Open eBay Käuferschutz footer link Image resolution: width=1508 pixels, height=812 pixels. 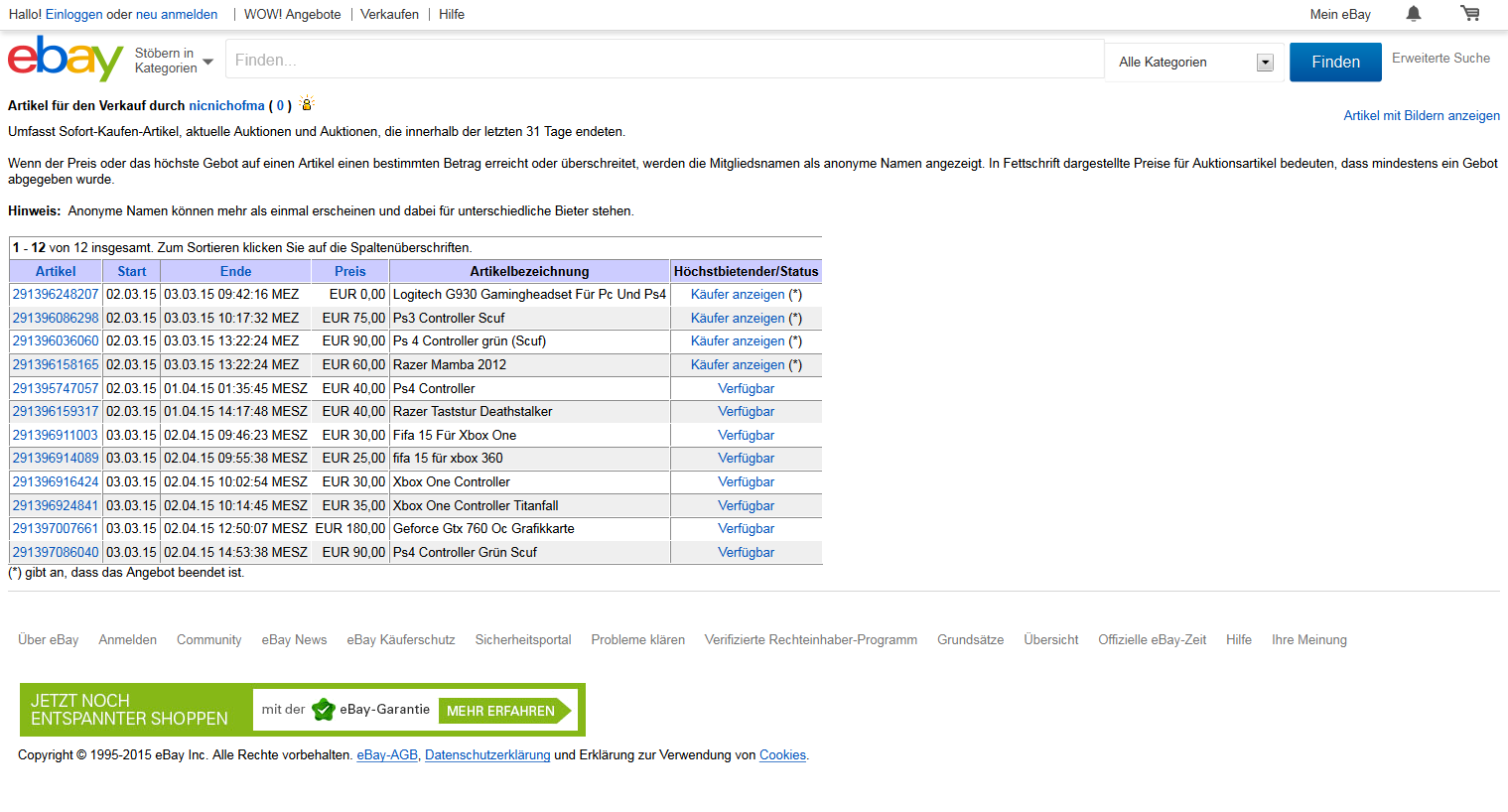click(x=401, y=639)
